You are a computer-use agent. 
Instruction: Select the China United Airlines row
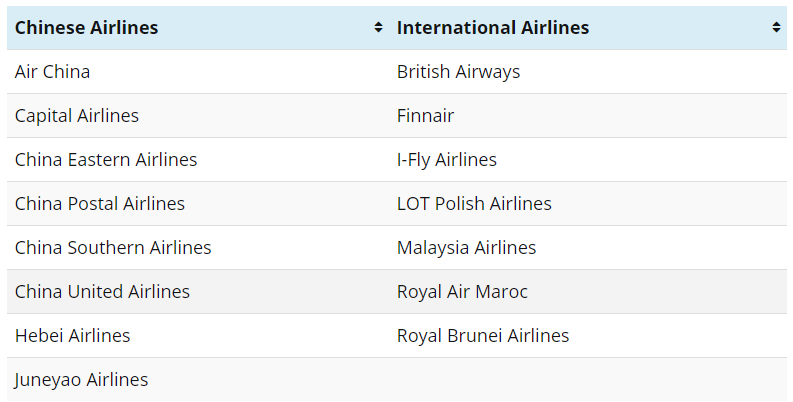(397, 292)
